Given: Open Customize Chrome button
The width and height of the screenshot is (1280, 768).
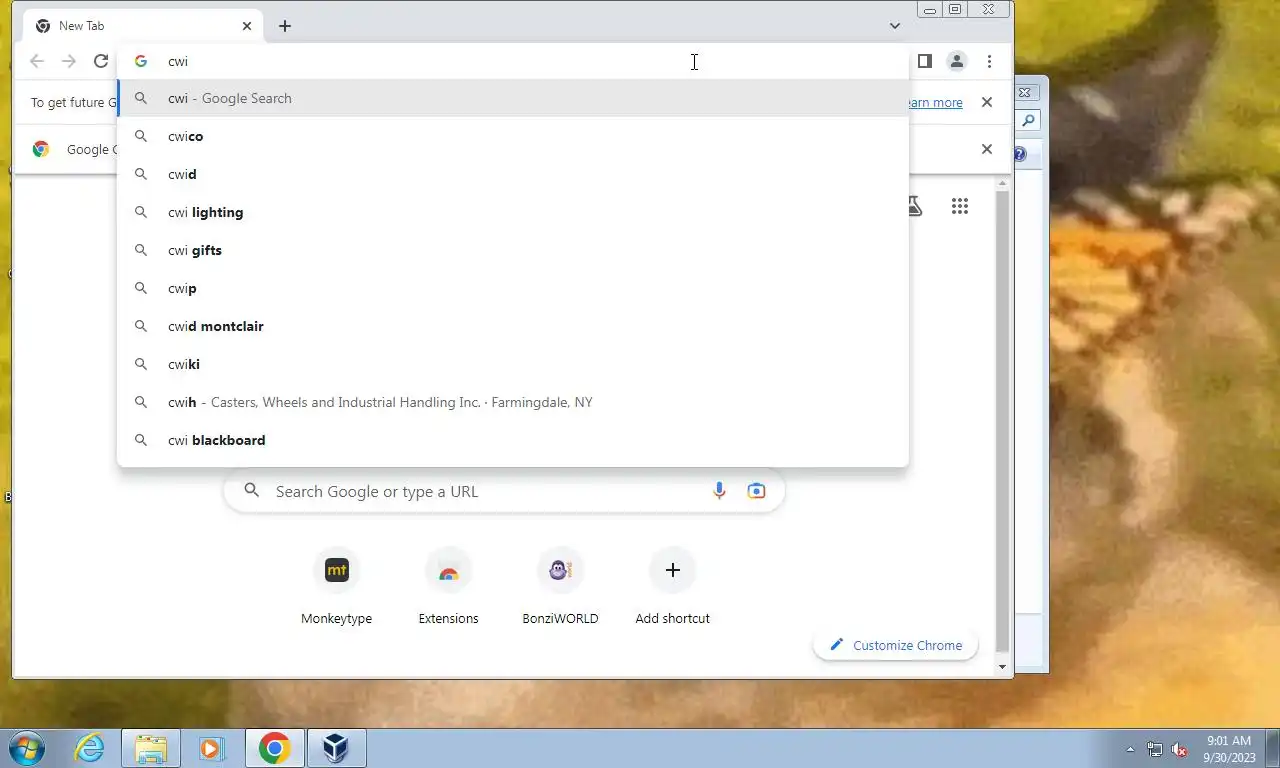Looking at the screenshot, I should pos(896,645).
